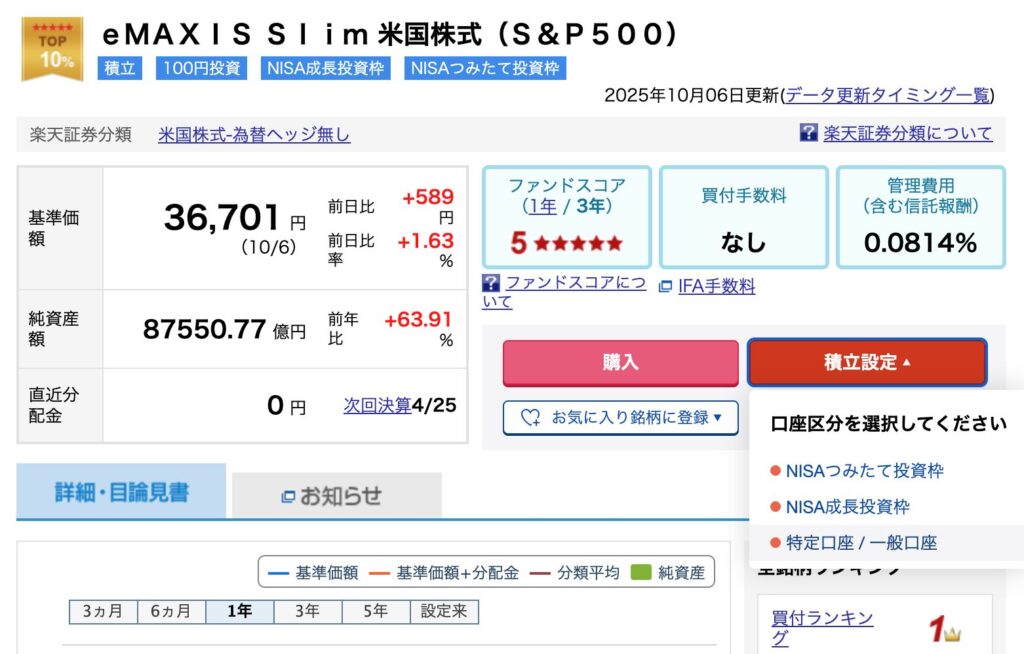Click the external window icon beside IFA手数料
Viewport: 1024px width, 654px height.
[x=666, y=287]
